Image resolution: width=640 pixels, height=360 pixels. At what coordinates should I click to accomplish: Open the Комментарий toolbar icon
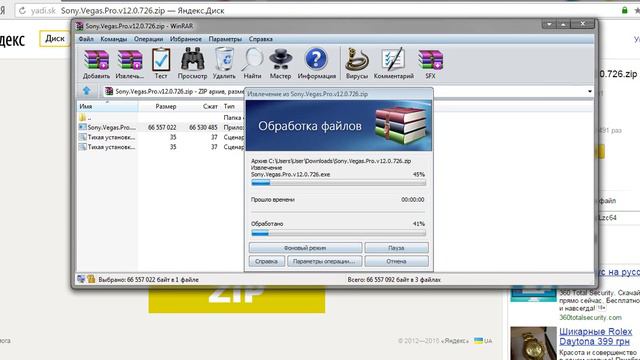[393, 64]
